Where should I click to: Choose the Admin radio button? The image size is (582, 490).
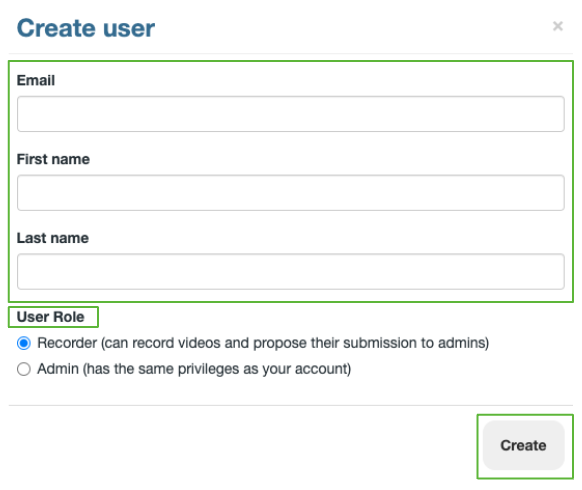(x=24, y=369)
